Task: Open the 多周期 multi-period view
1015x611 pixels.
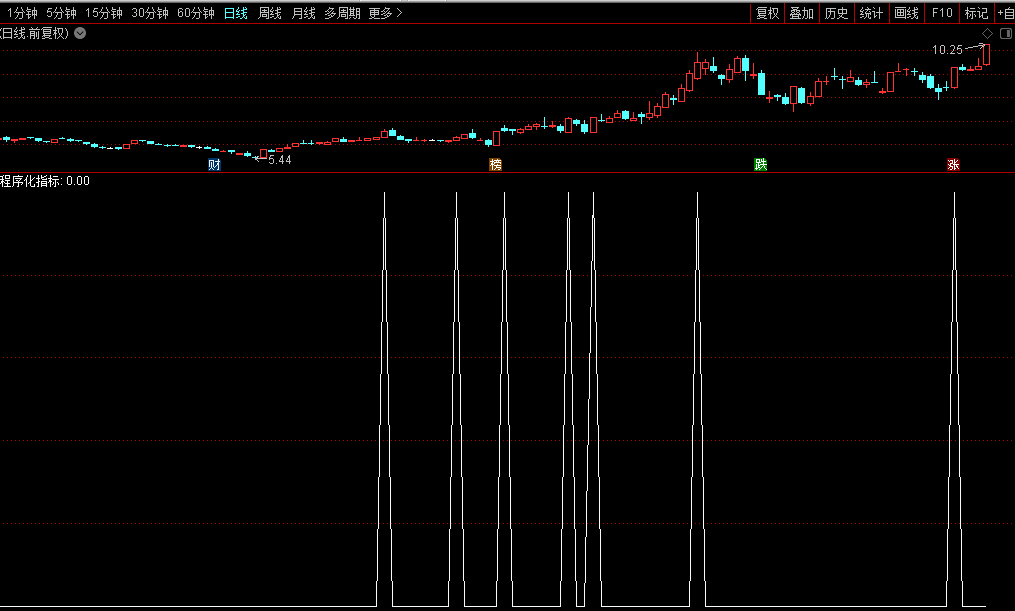Action: pyautogui.click(x=342, y=13)
